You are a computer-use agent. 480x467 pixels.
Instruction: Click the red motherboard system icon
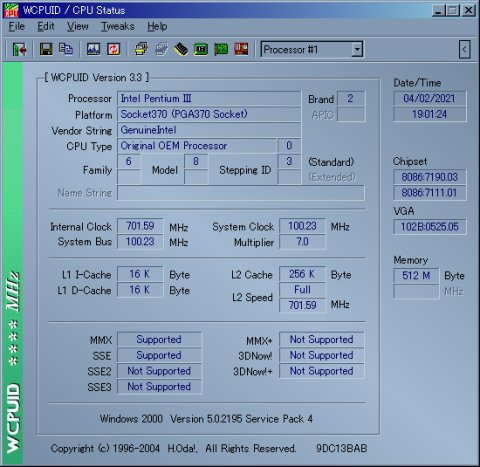(241, 49)
